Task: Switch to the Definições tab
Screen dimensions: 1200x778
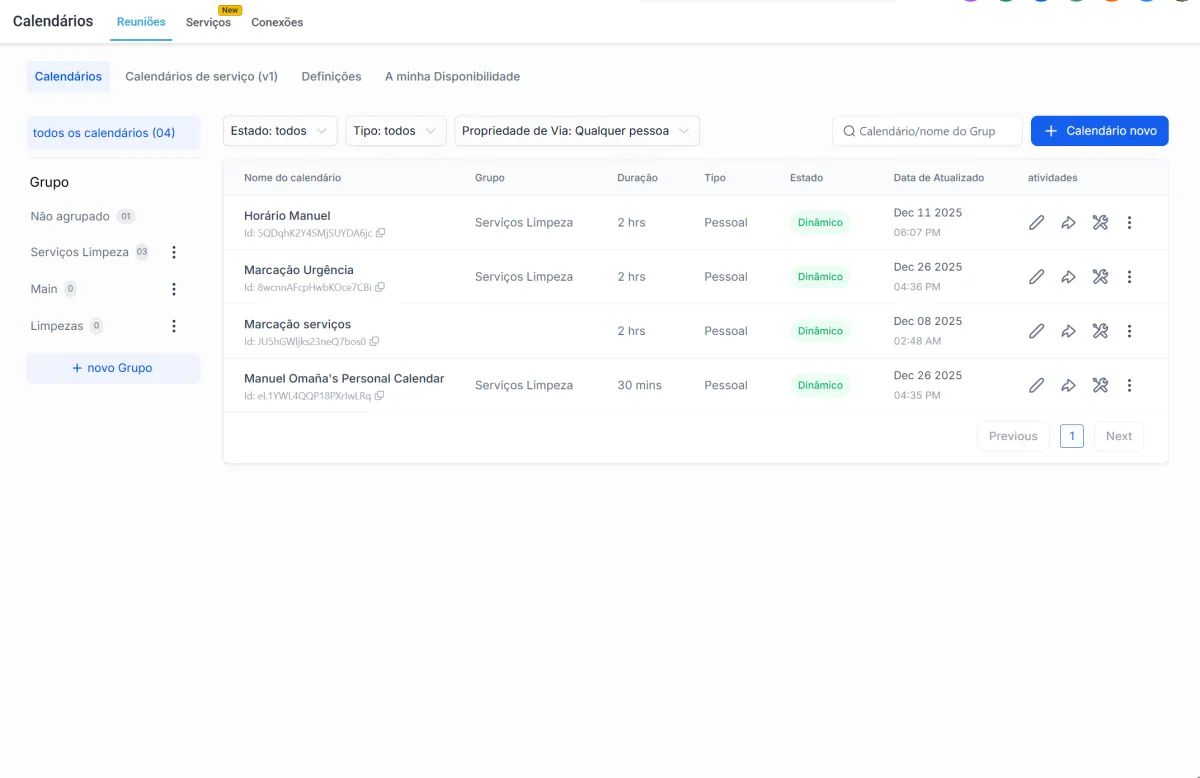Action: [x=331, y=76]
